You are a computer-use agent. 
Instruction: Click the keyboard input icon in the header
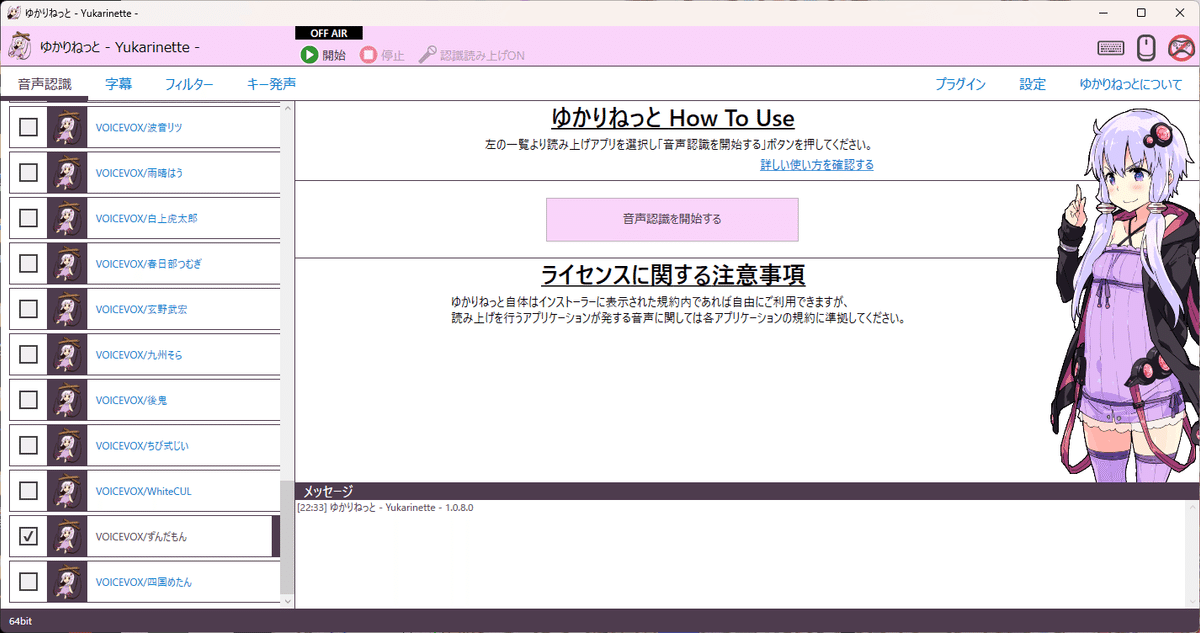click(x=1110, y=47)
